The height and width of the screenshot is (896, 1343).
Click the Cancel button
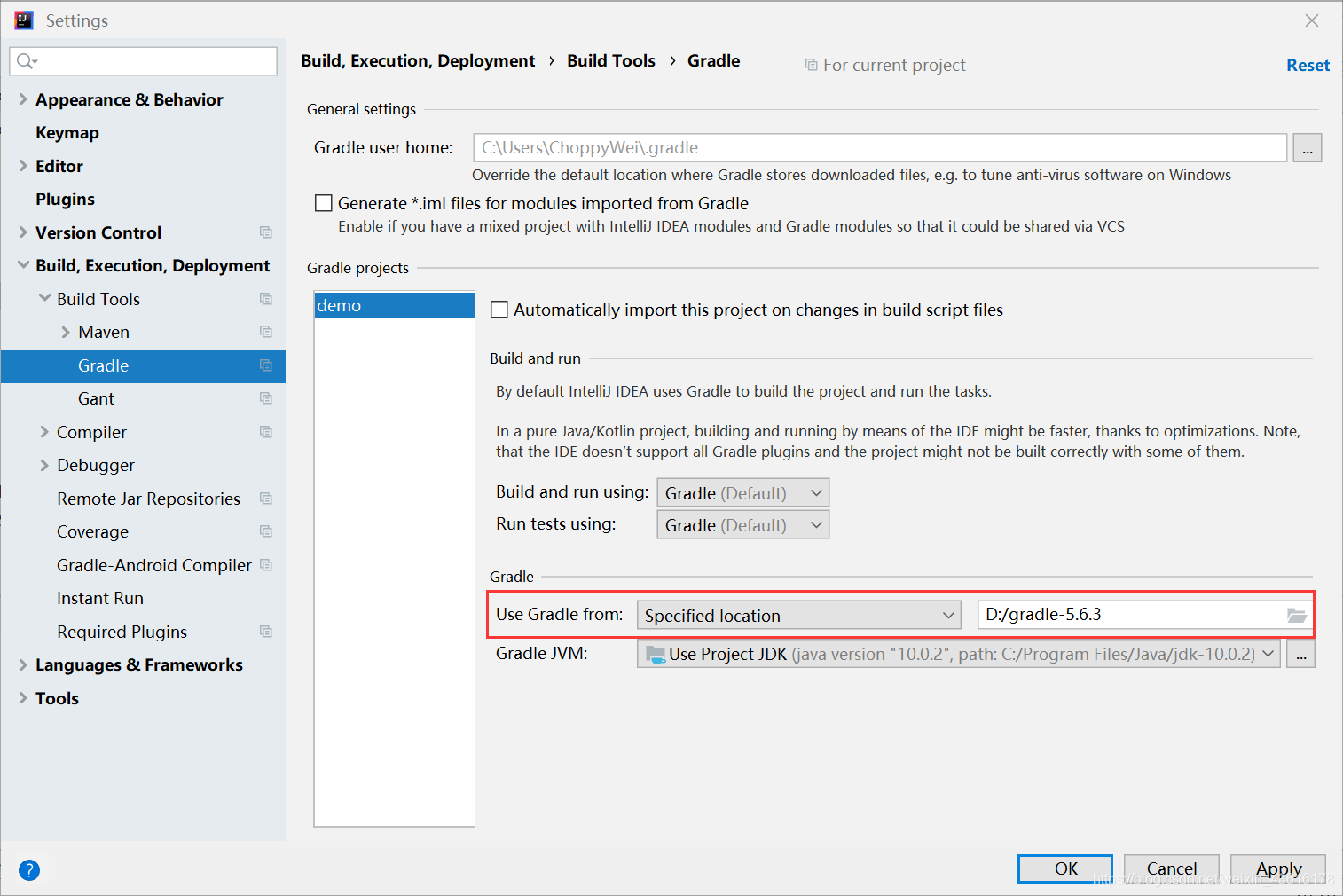click(x=1172, y=868)
